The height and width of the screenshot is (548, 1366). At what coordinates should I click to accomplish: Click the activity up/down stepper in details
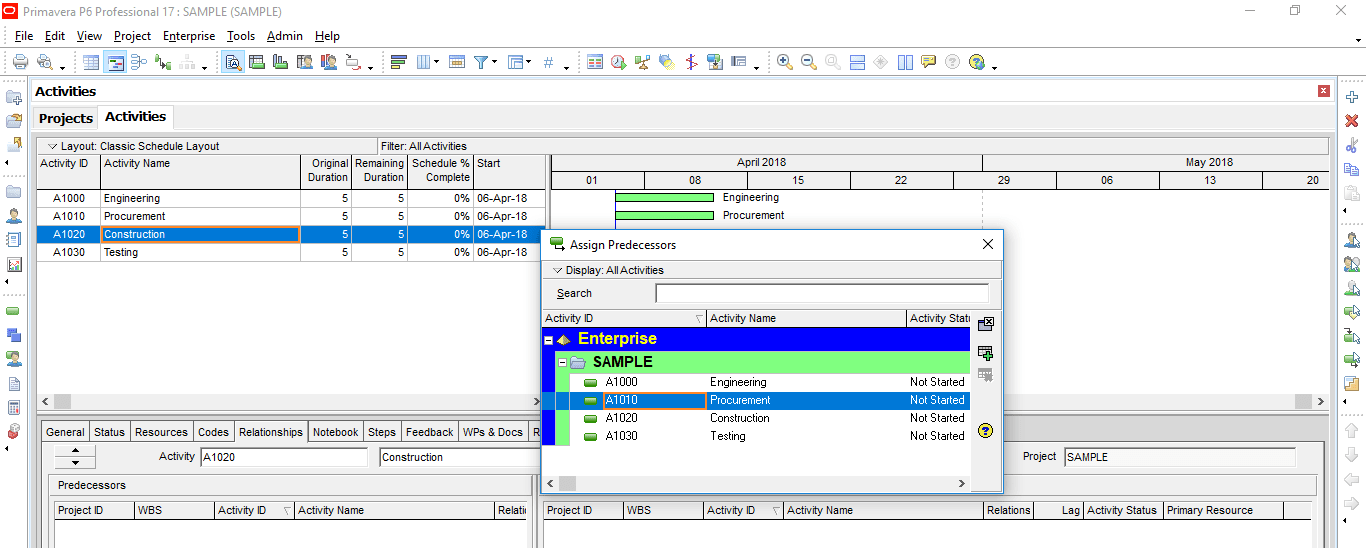(x=74, y=457)
